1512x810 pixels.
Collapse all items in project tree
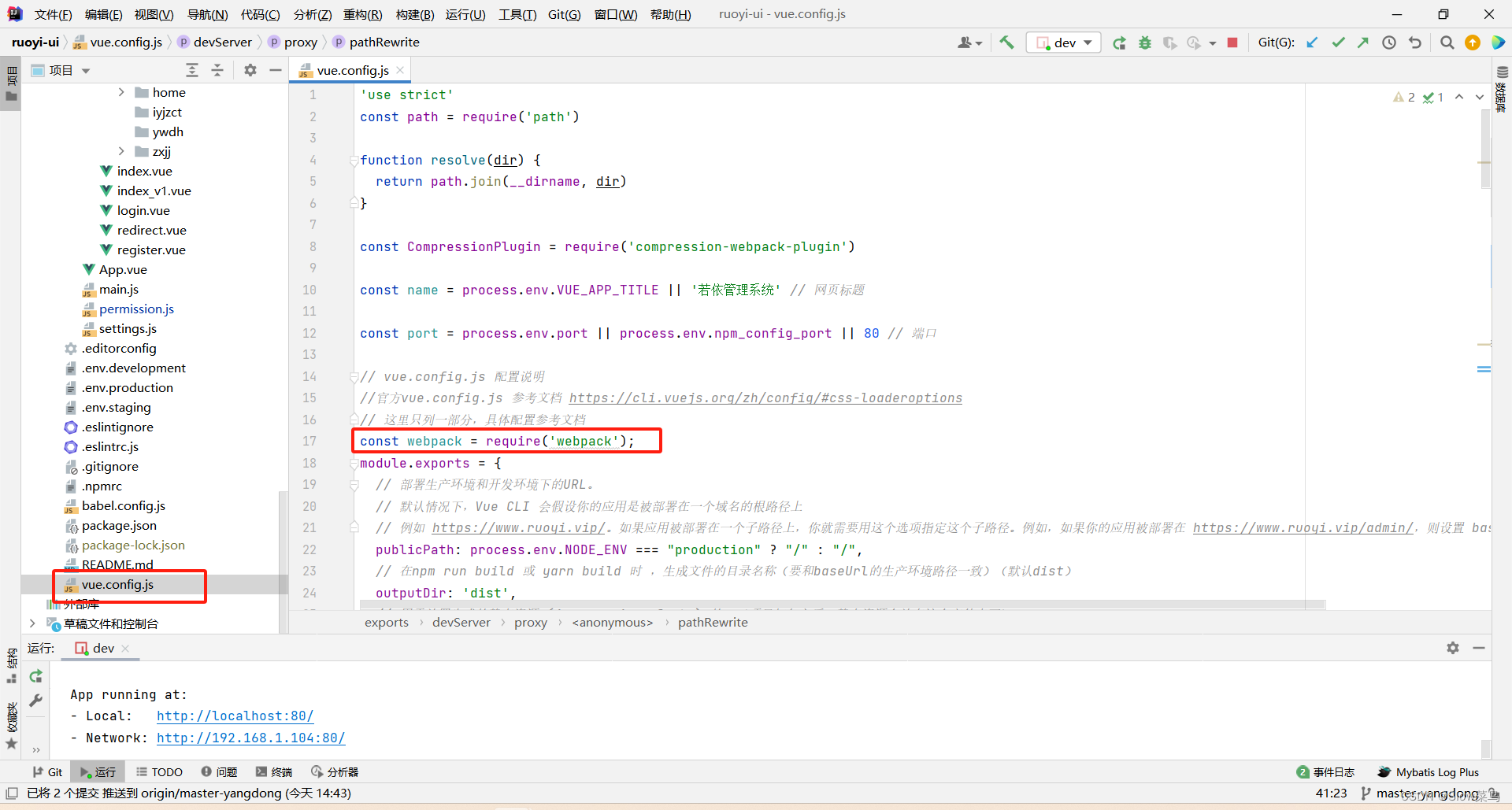217,70
